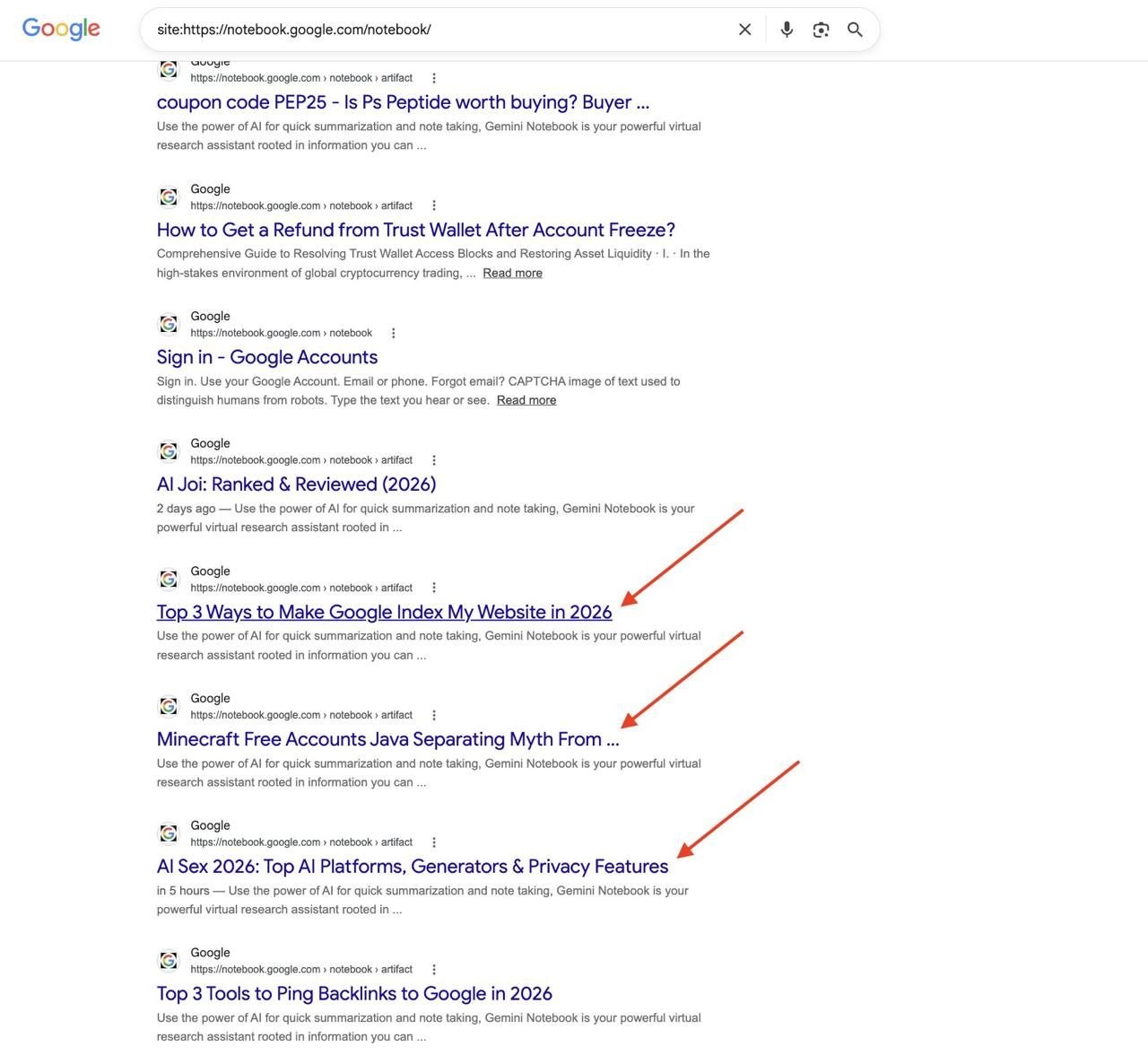Screen dimensions: 1148x1064
Task: Open more options for coupon code PEP25 result
Action: [434, 78]
